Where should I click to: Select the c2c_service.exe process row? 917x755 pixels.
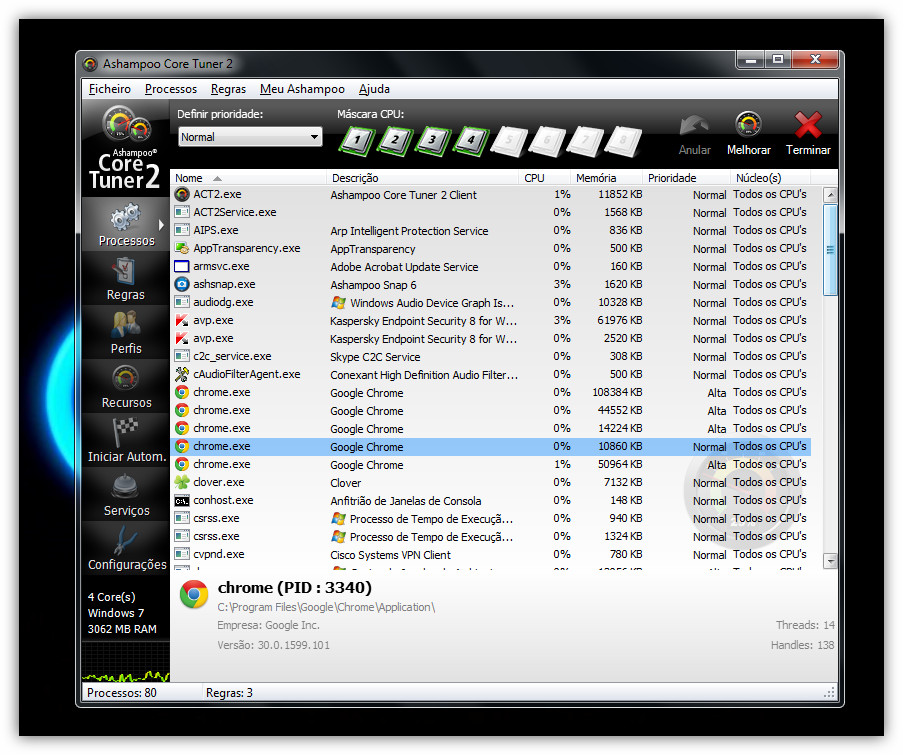pos(491,357)
